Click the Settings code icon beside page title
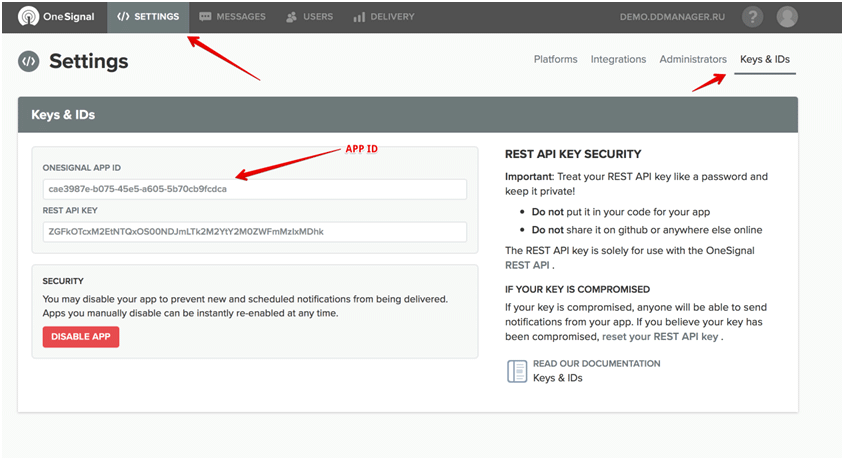 (x=29, y=61)
